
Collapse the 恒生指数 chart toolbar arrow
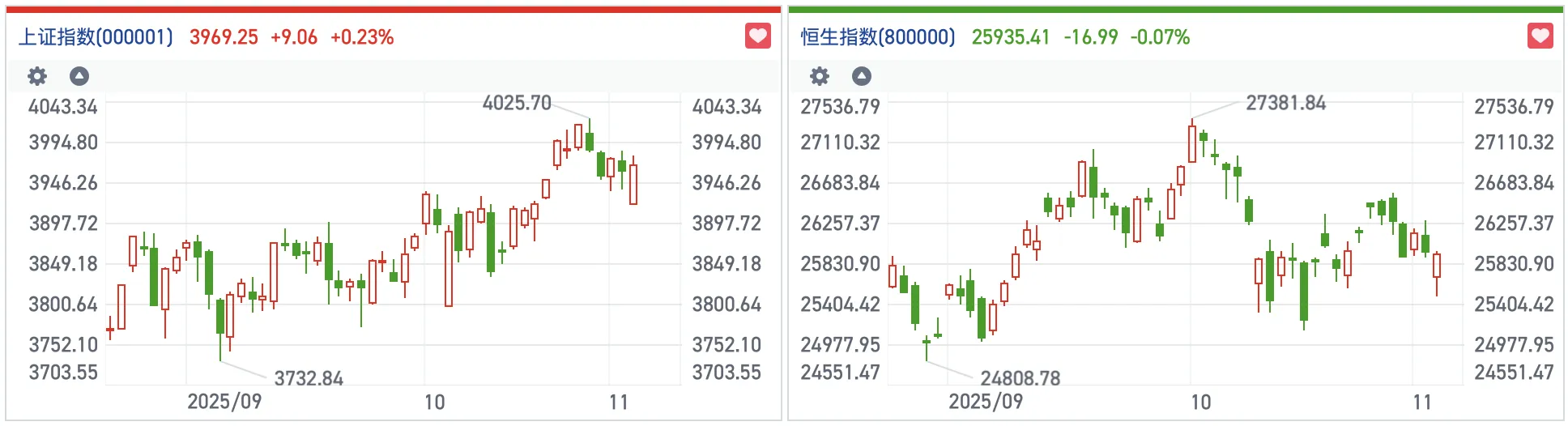pyautogui.click(x=862, y=76)
